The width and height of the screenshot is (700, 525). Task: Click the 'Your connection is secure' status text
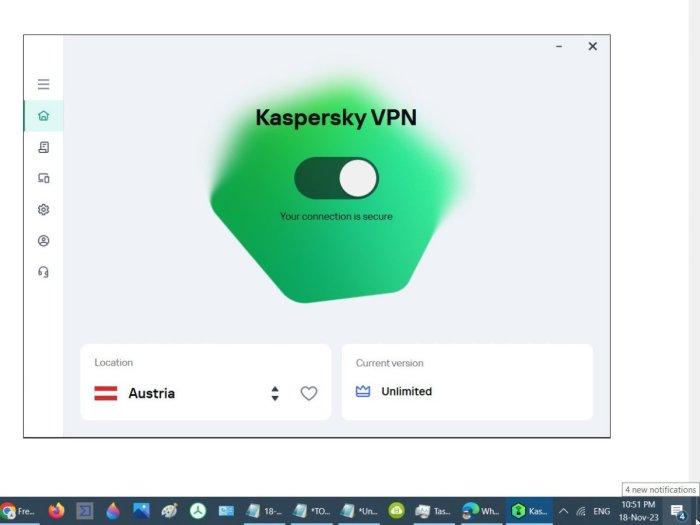pyautogui.click(x=336, y=217)
